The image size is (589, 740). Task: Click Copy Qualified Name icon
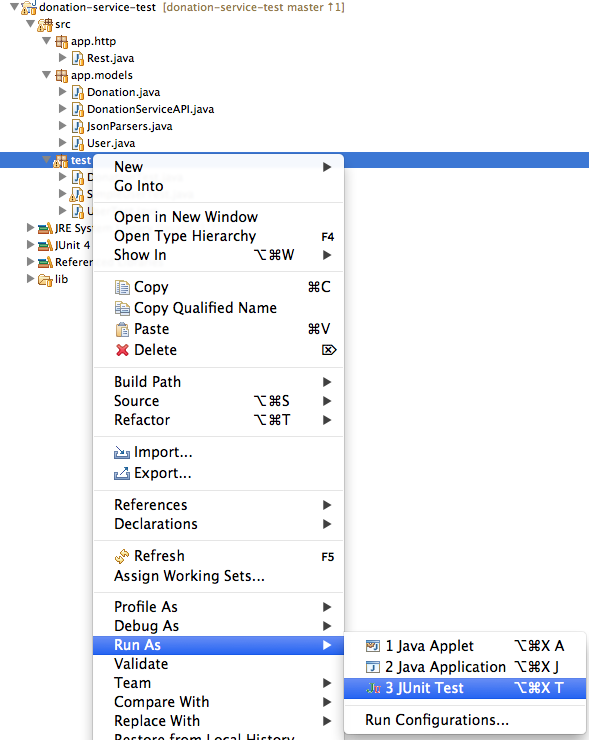click(122, 308)
